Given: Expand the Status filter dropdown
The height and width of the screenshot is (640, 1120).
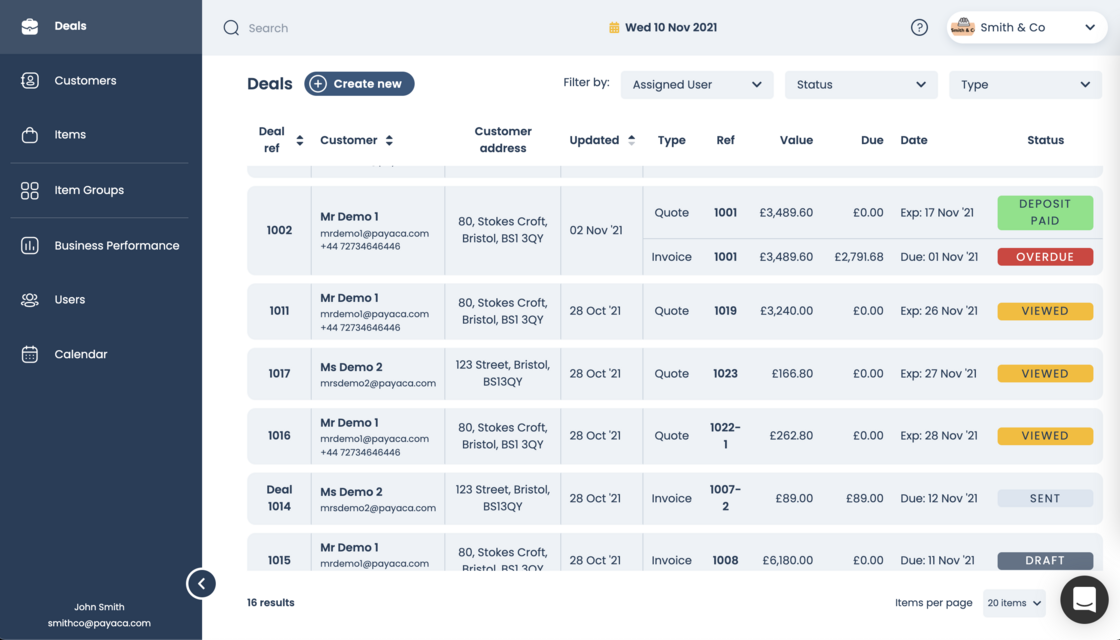Looking at the screenshot, I should pos(861,85).
